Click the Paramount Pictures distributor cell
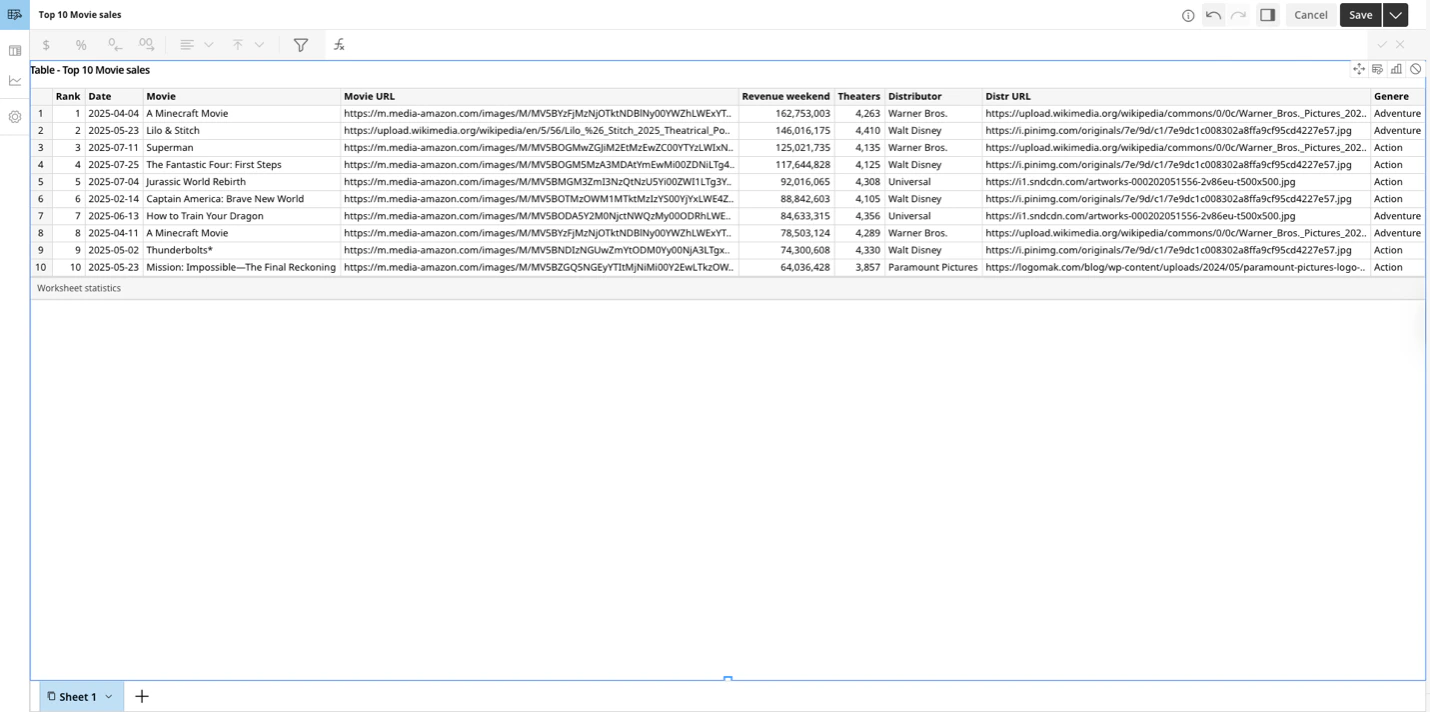Image resolution: width=1430 pixels, height=715 pixels. (933, 267)
